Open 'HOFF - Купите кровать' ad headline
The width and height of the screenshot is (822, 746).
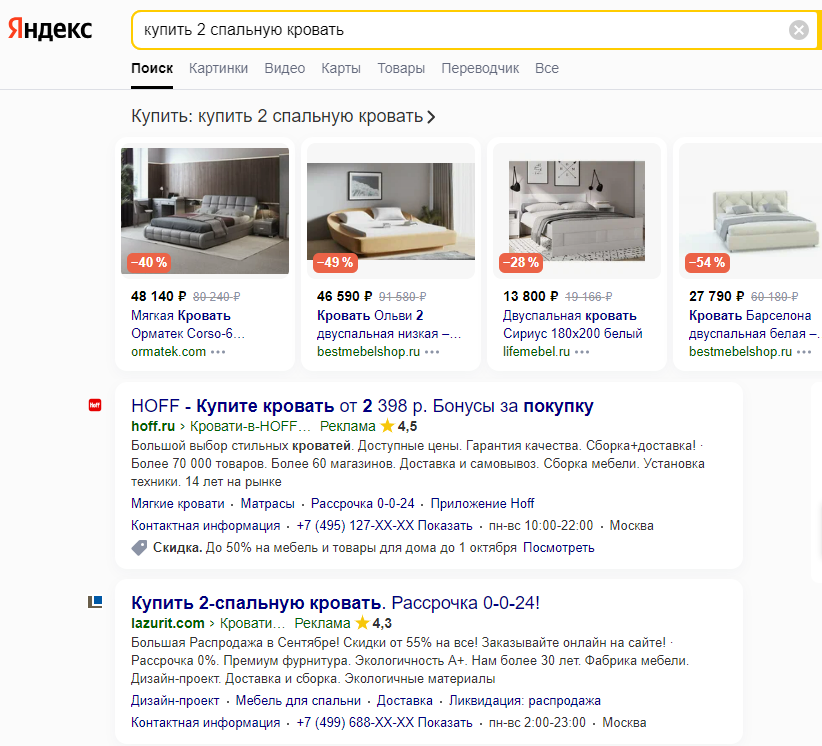click(x=362, y=406)
